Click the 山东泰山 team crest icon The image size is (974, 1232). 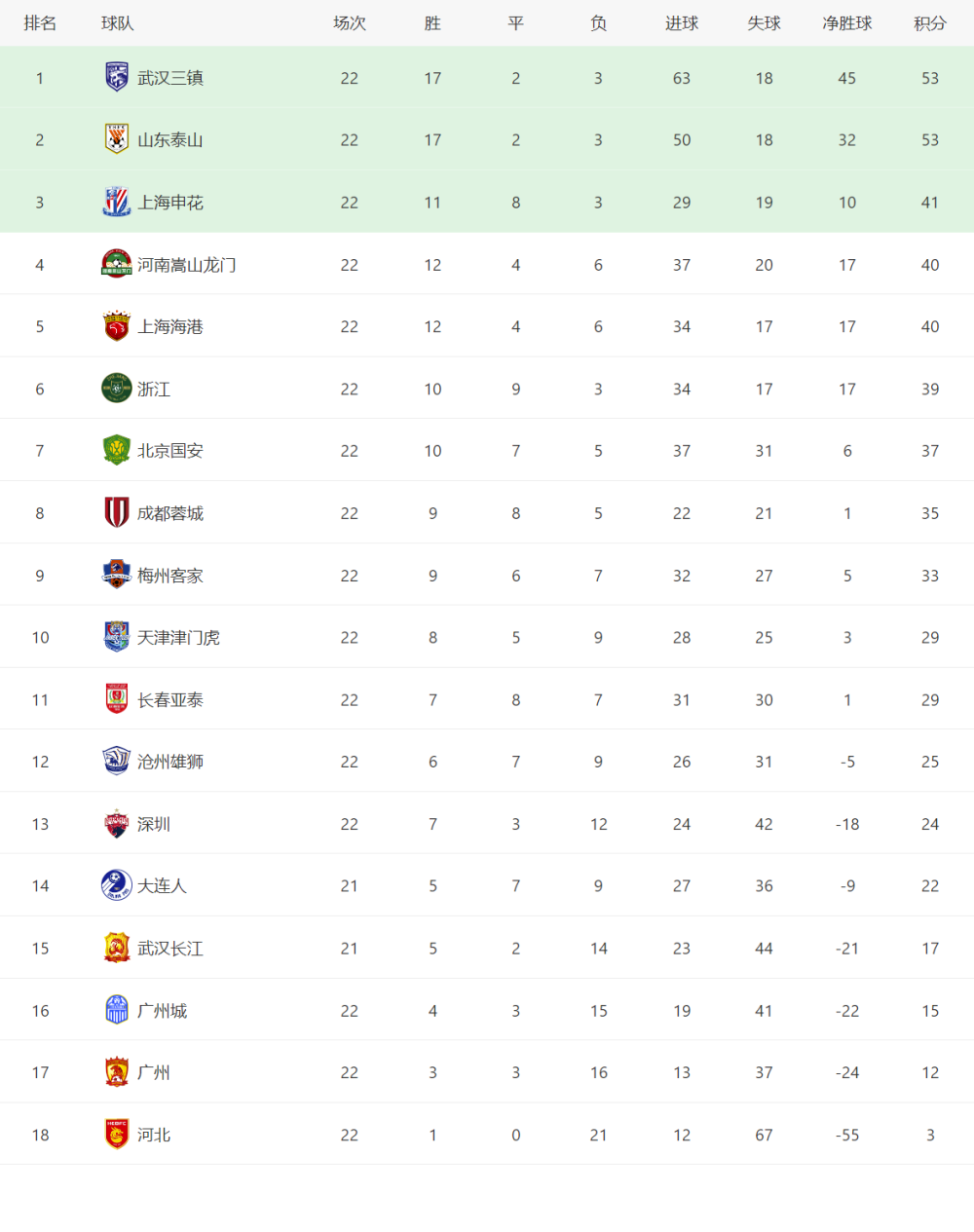(x=117, y=139)
